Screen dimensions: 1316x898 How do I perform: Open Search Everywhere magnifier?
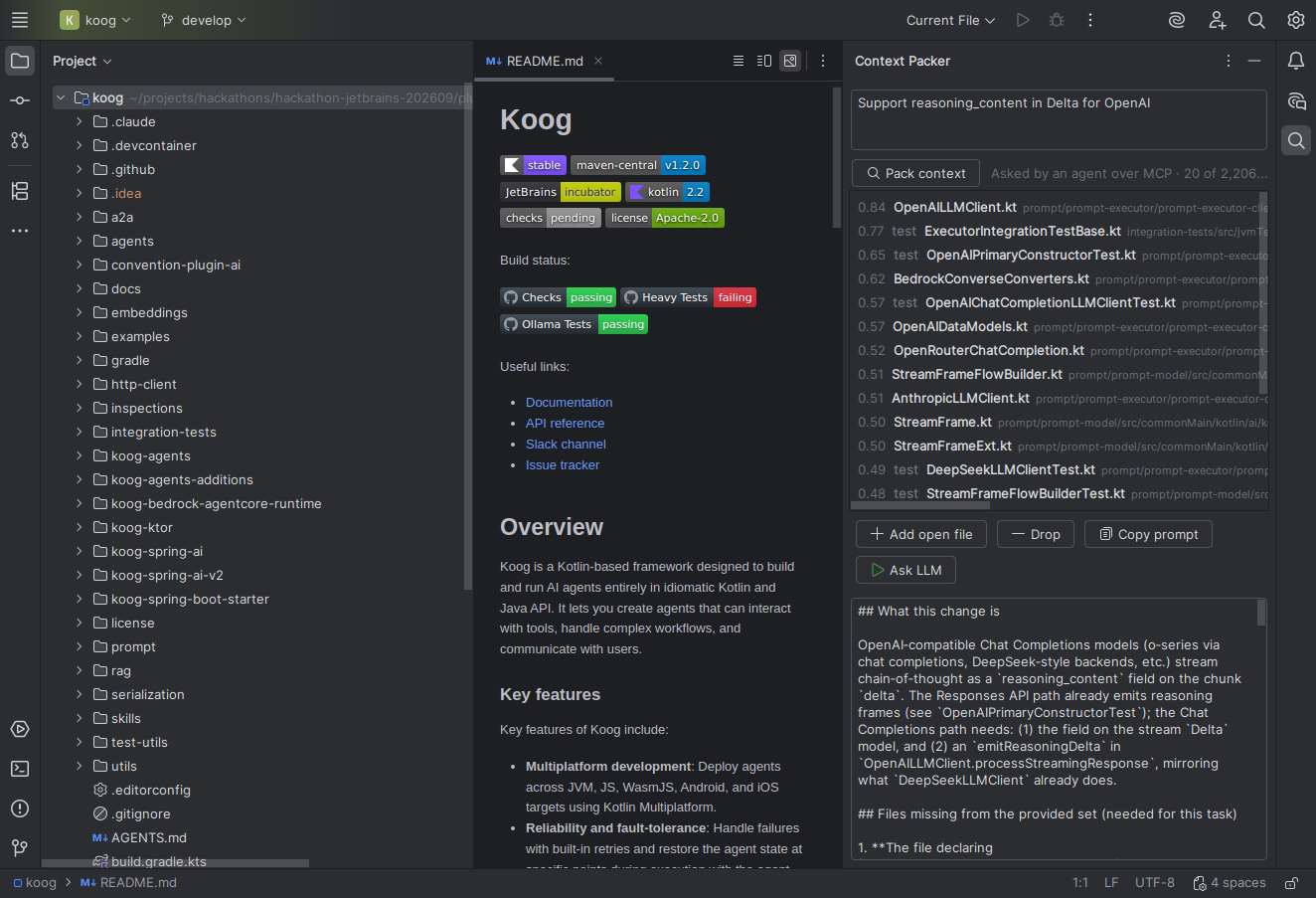point(1256,20)
